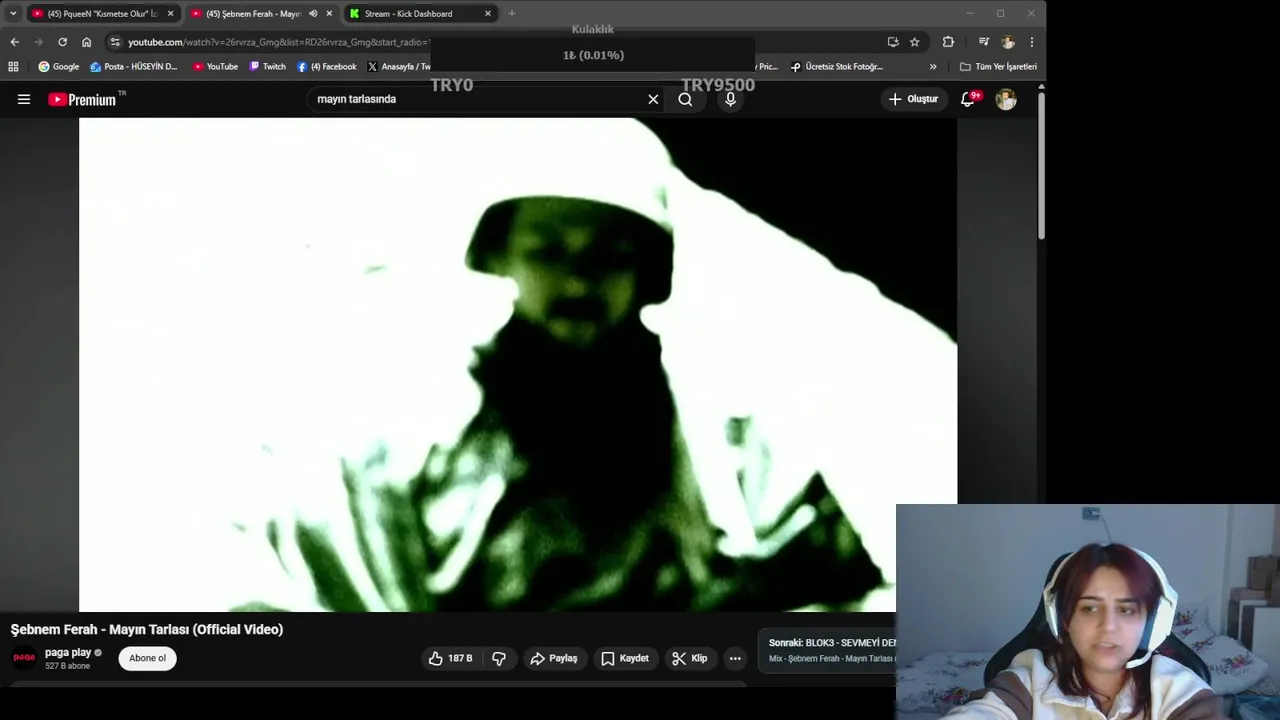Click the youtube.com address bar URL
1280x720 pixels.
278,42
